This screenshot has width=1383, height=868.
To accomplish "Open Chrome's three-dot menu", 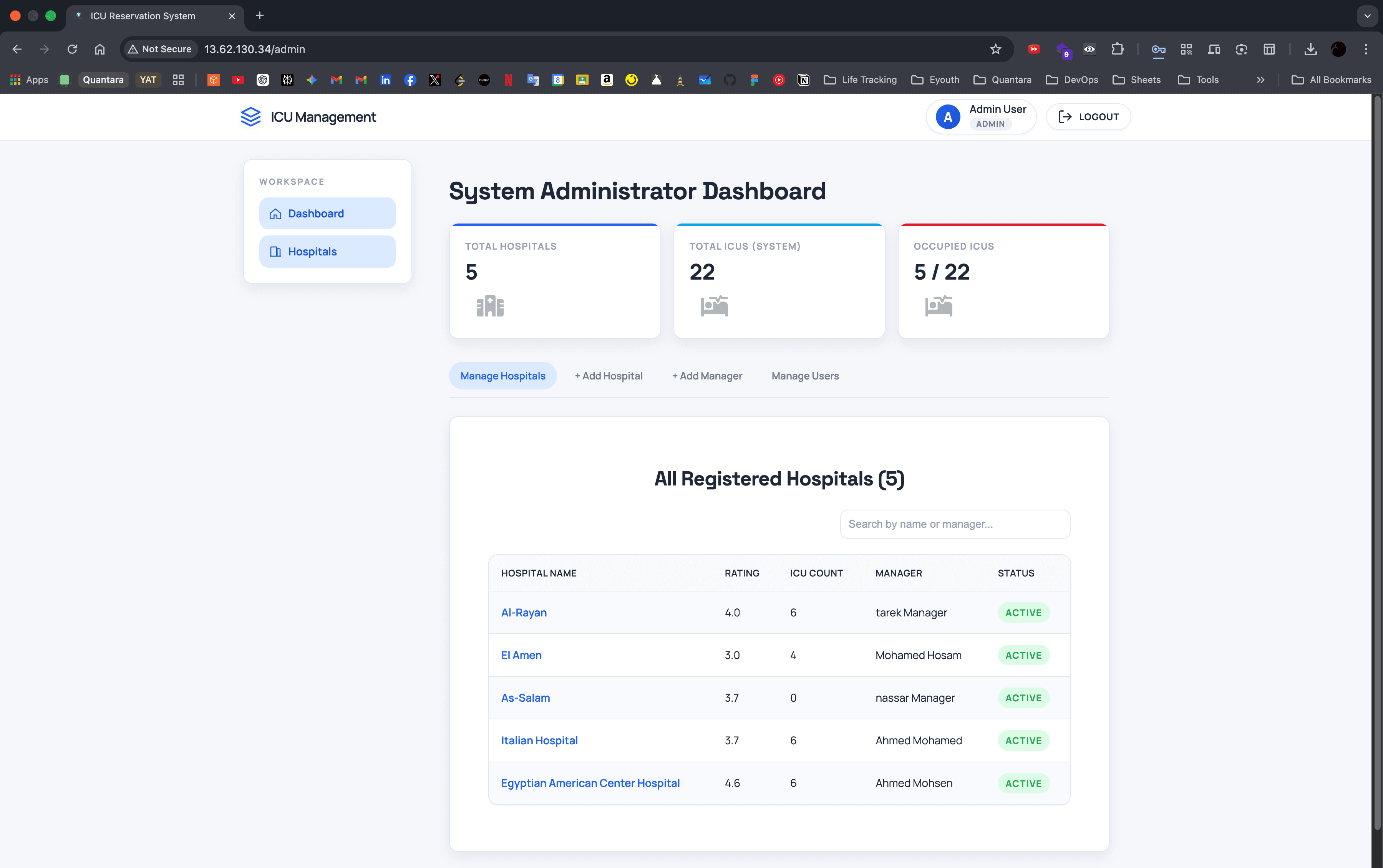I will pos(1367,50).
